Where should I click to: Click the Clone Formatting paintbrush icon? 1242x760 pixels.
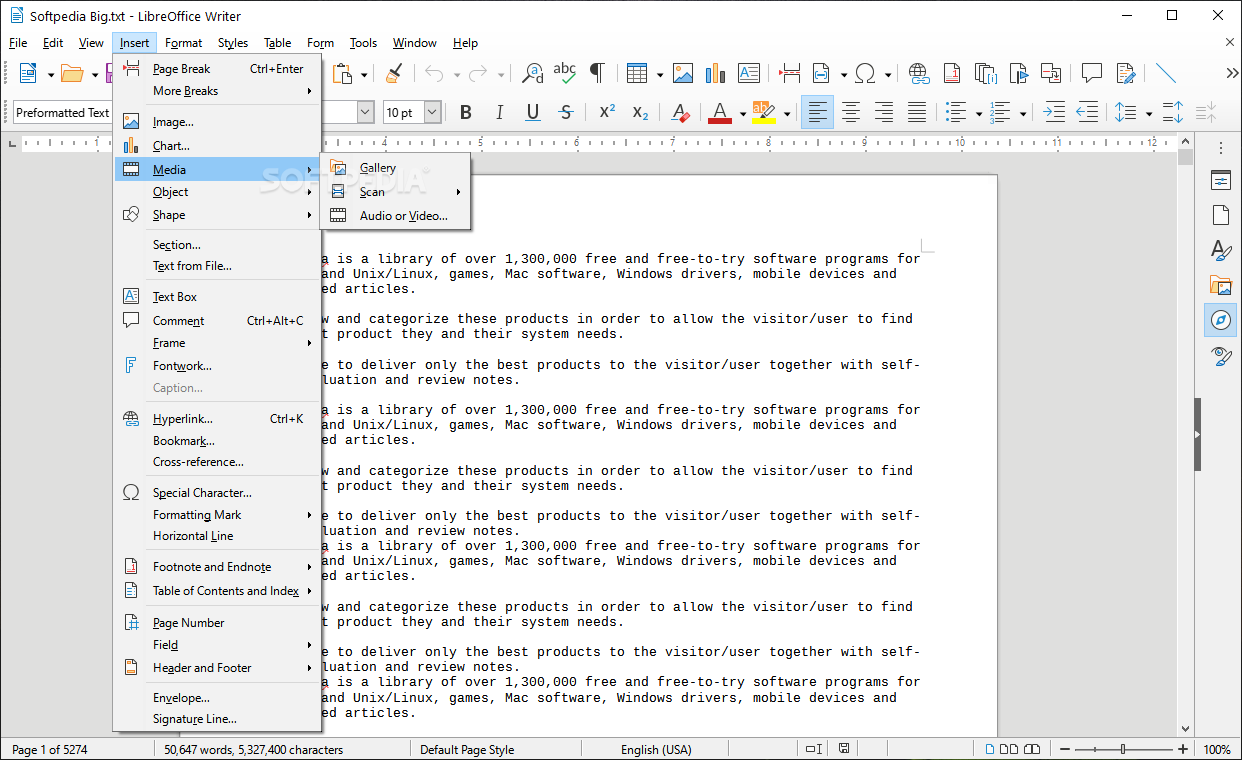tap(394, 73)
